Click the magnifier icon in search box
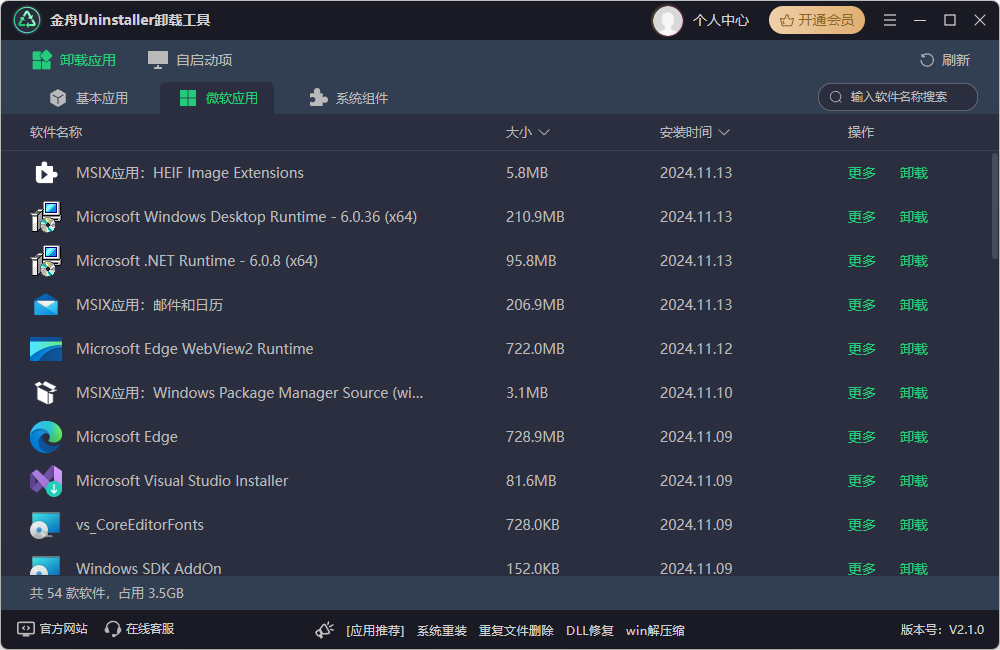Viewport: 1000px width, 650px height. 835,97
